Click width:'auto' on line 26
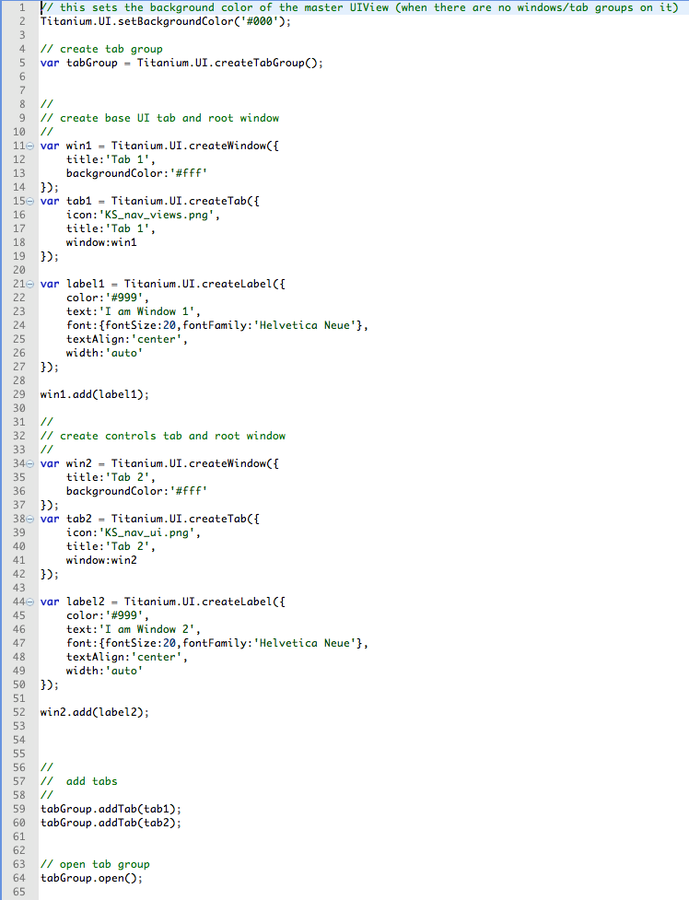Viewport: 689px width, 900px height. [104, 353]
